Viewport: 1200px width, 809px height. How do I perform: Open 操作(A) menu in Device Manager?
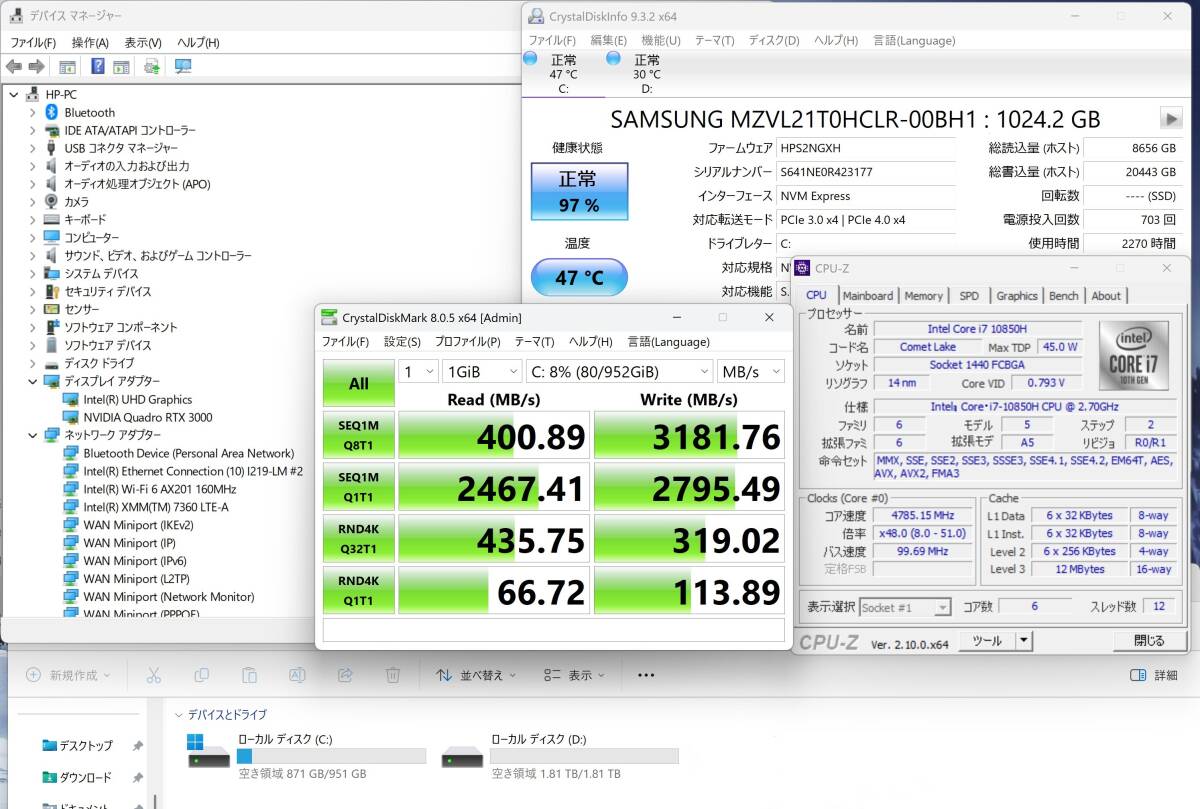tap(90, 42)
